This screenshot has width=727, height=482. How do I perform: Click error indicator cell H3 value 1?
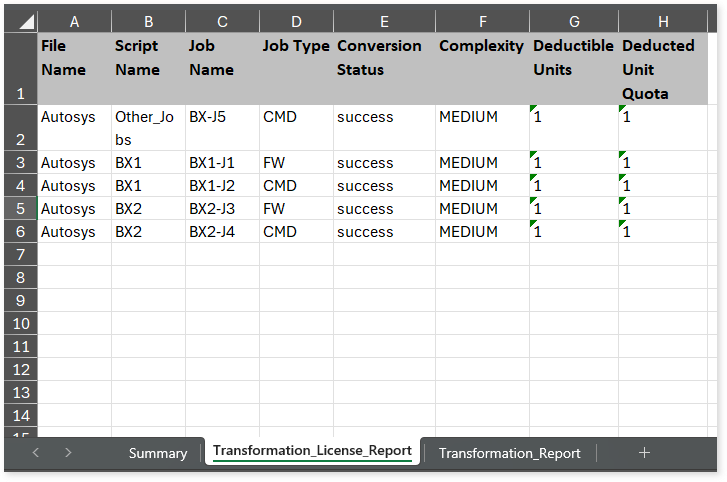663,162
